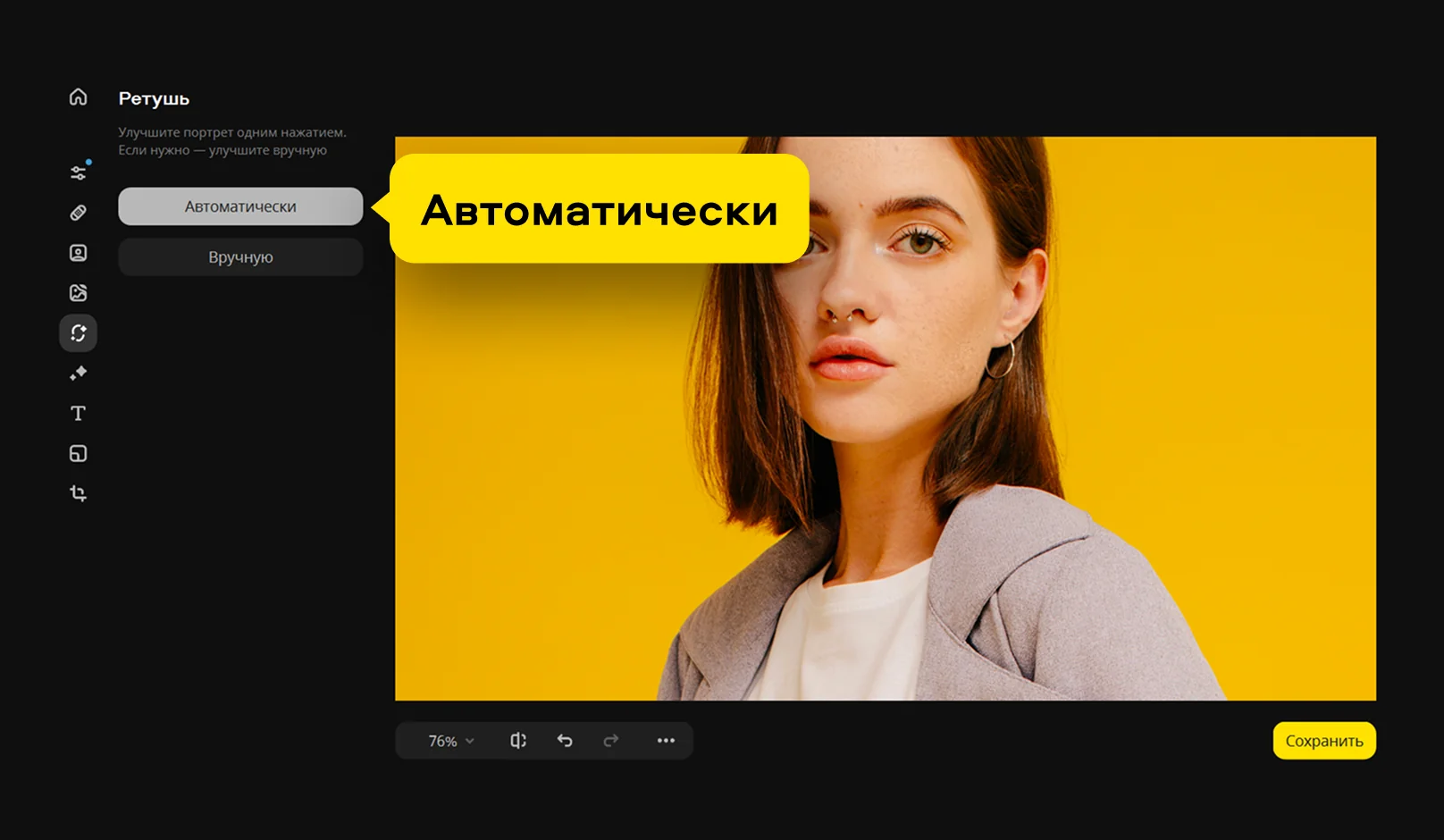Viewport: 1444px width, 840px height.
Task: Open the sparkle effects tool
Action: tap(79, 374)
